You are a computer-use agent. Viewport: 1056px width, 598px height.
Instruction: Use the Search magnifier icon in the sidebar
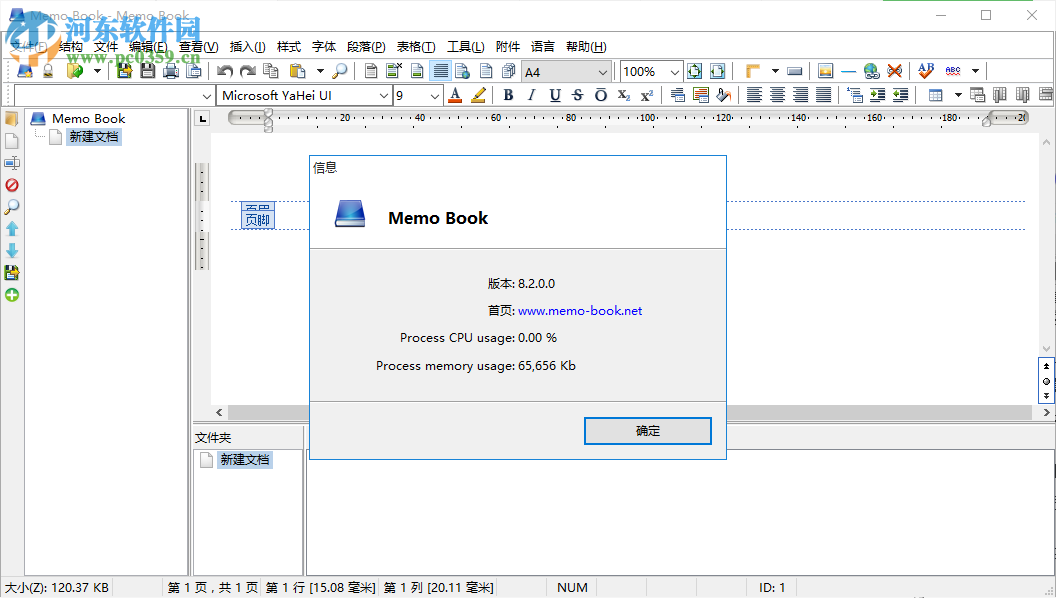[x=12, y=207]
